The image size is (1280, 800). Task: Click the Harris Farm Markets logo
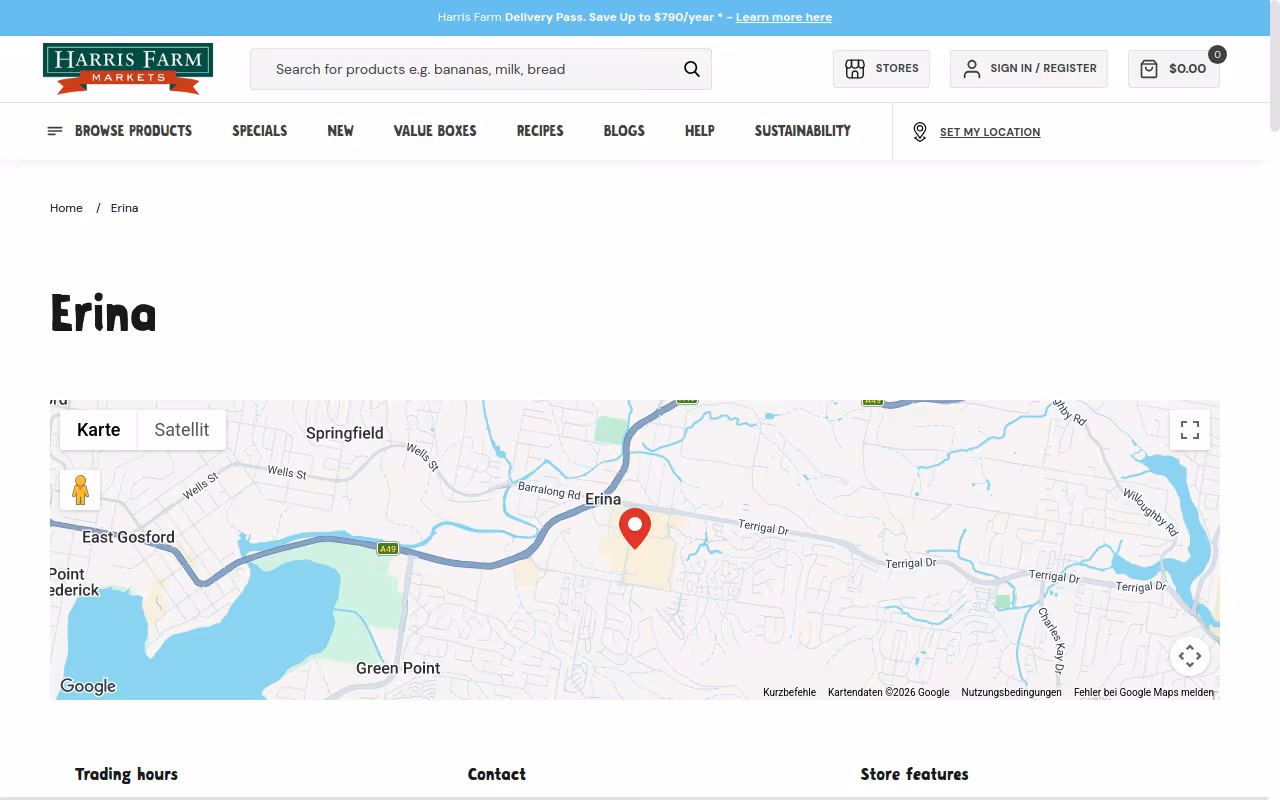(x=128, y=69)
